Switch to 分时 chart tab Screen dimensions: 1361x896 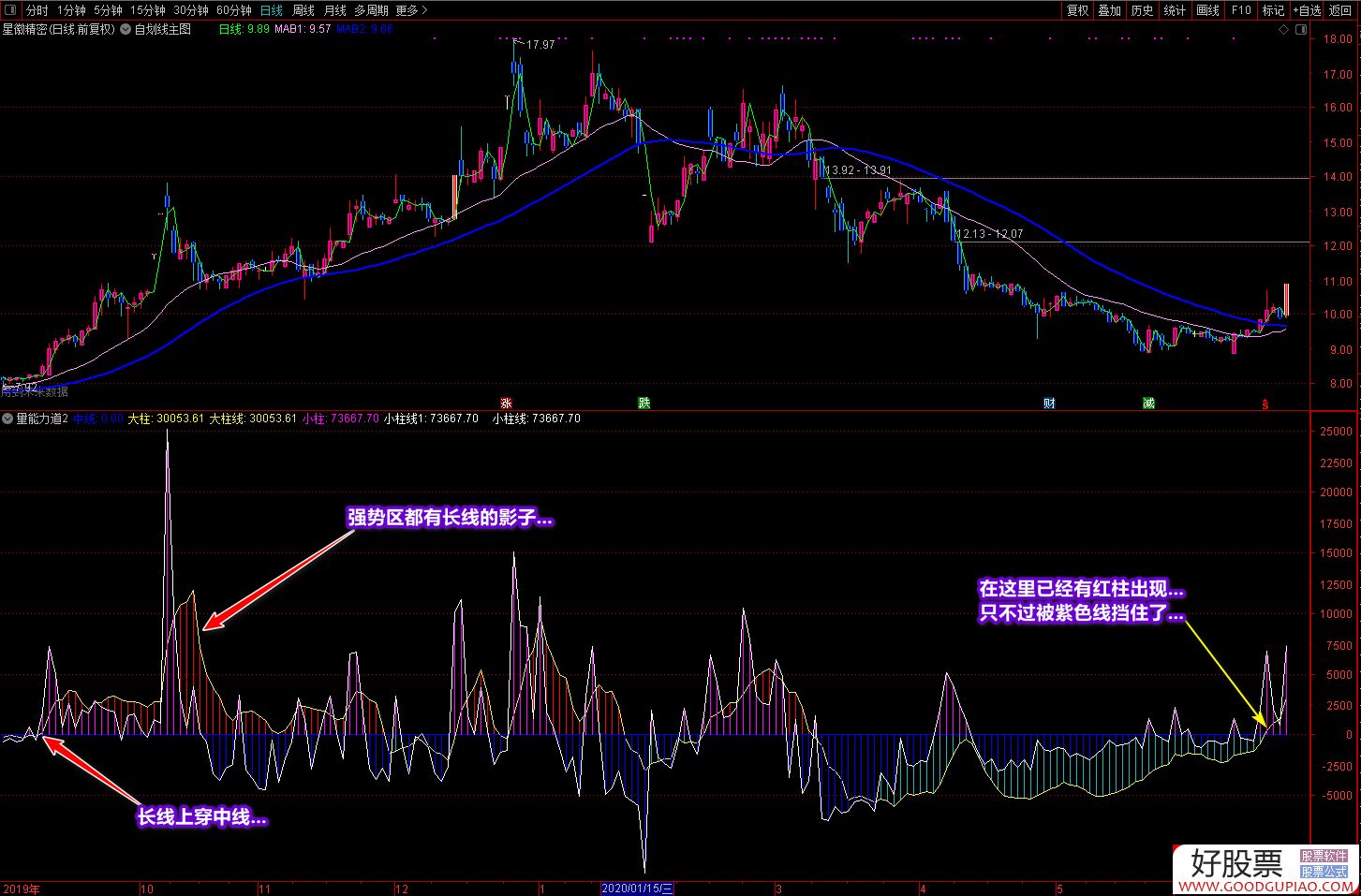click(37, 10)
